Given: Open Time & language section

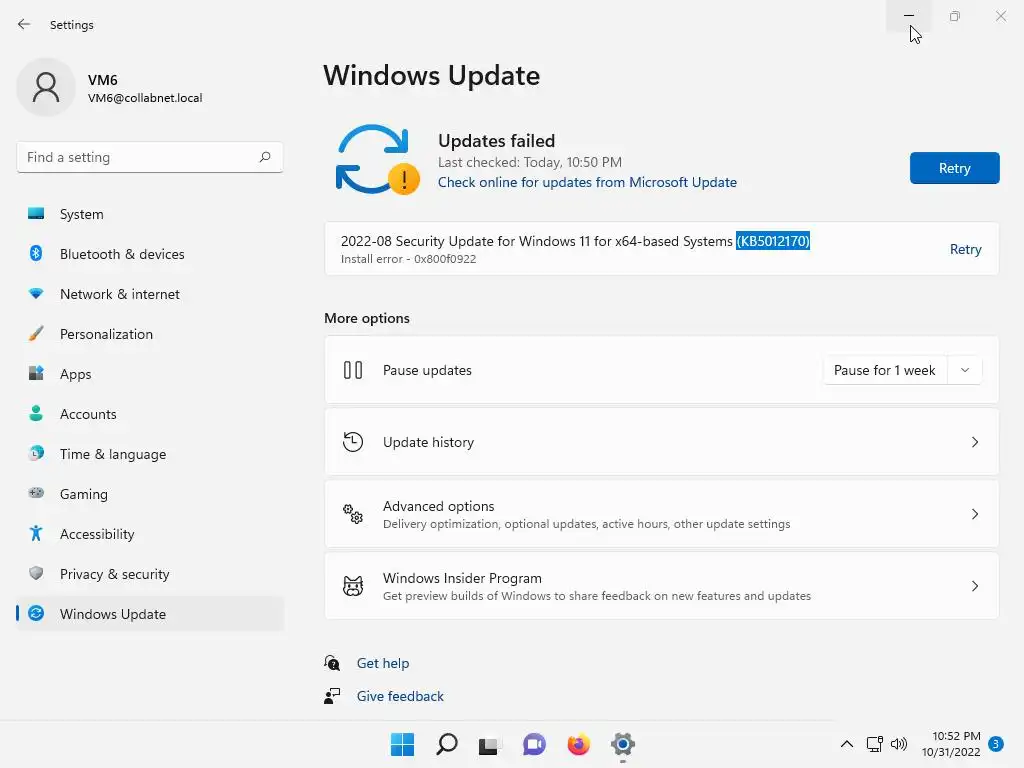Looking at the screenshot, I should 113,454.
